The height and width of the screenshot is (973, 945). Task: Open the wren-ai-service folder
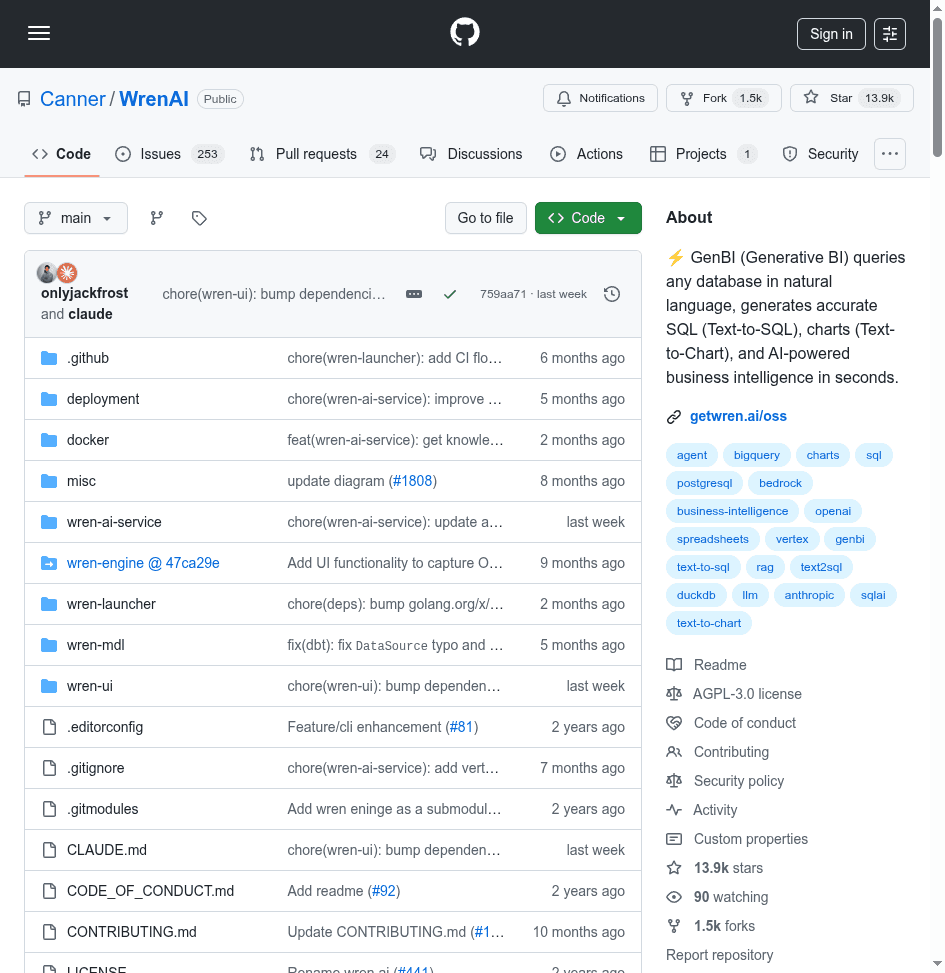(114, 522)
